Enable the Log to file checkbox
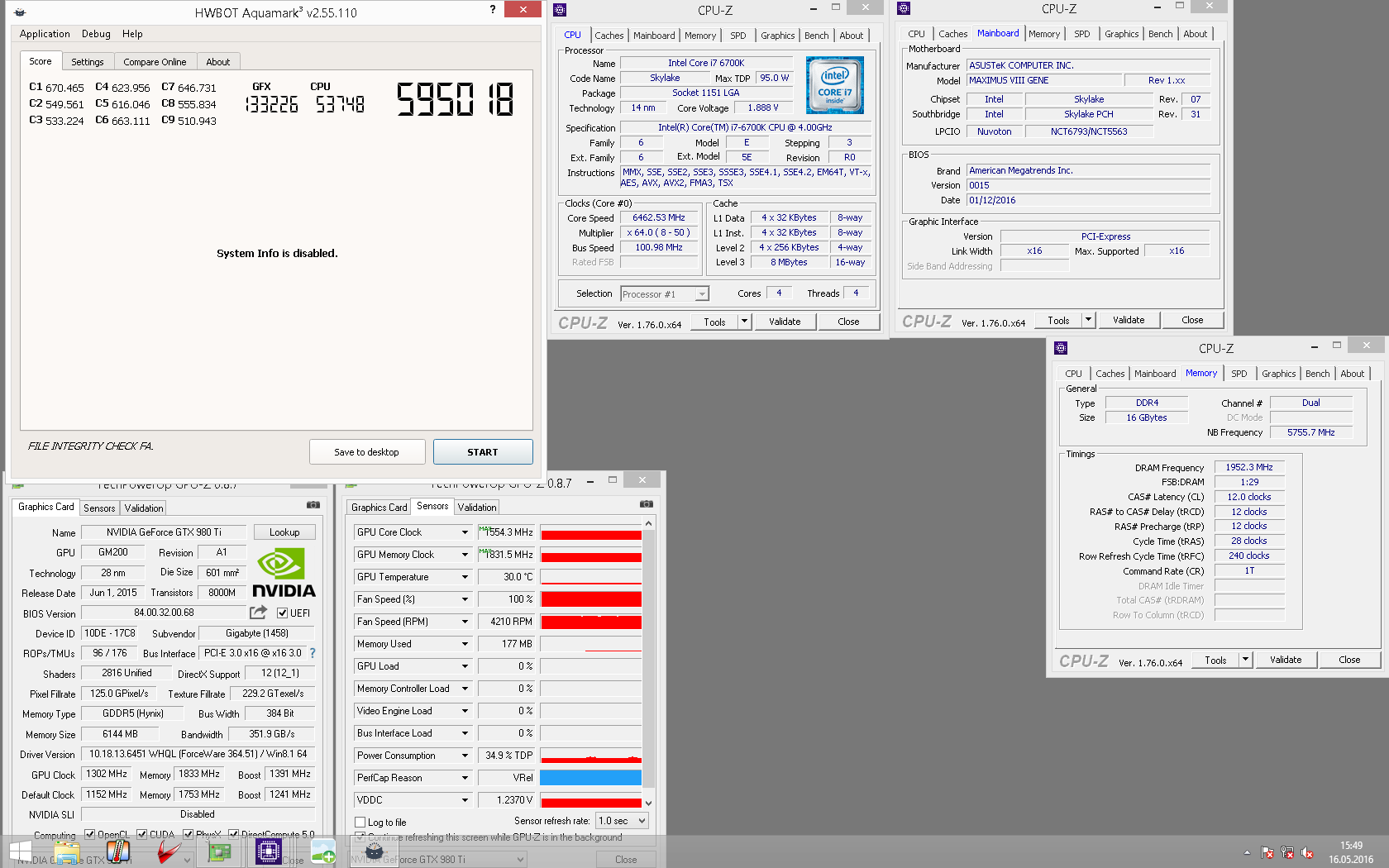Image resolution: width=1389 pixels, height=868 pixels. coord(360,823)
